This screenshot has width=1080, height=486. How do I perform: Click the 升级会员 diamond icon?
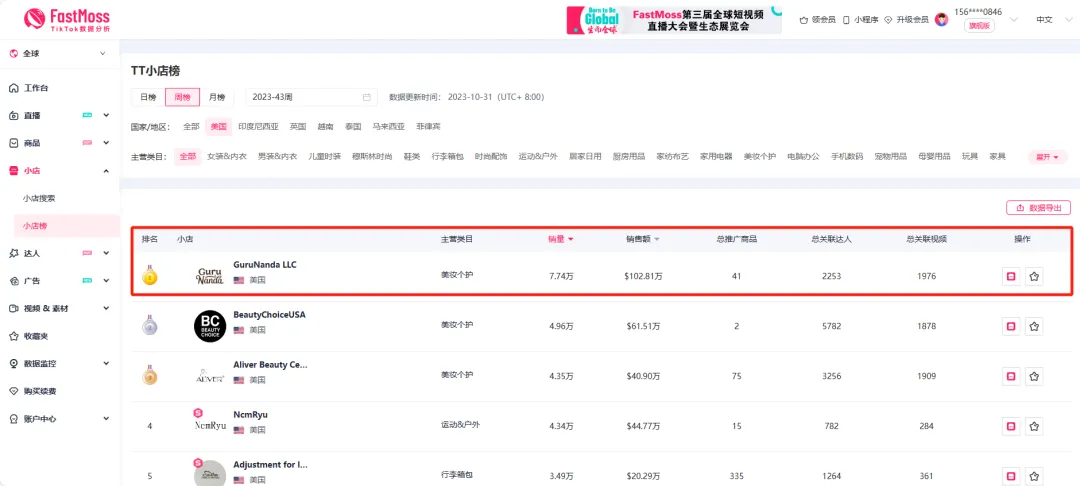888,20
